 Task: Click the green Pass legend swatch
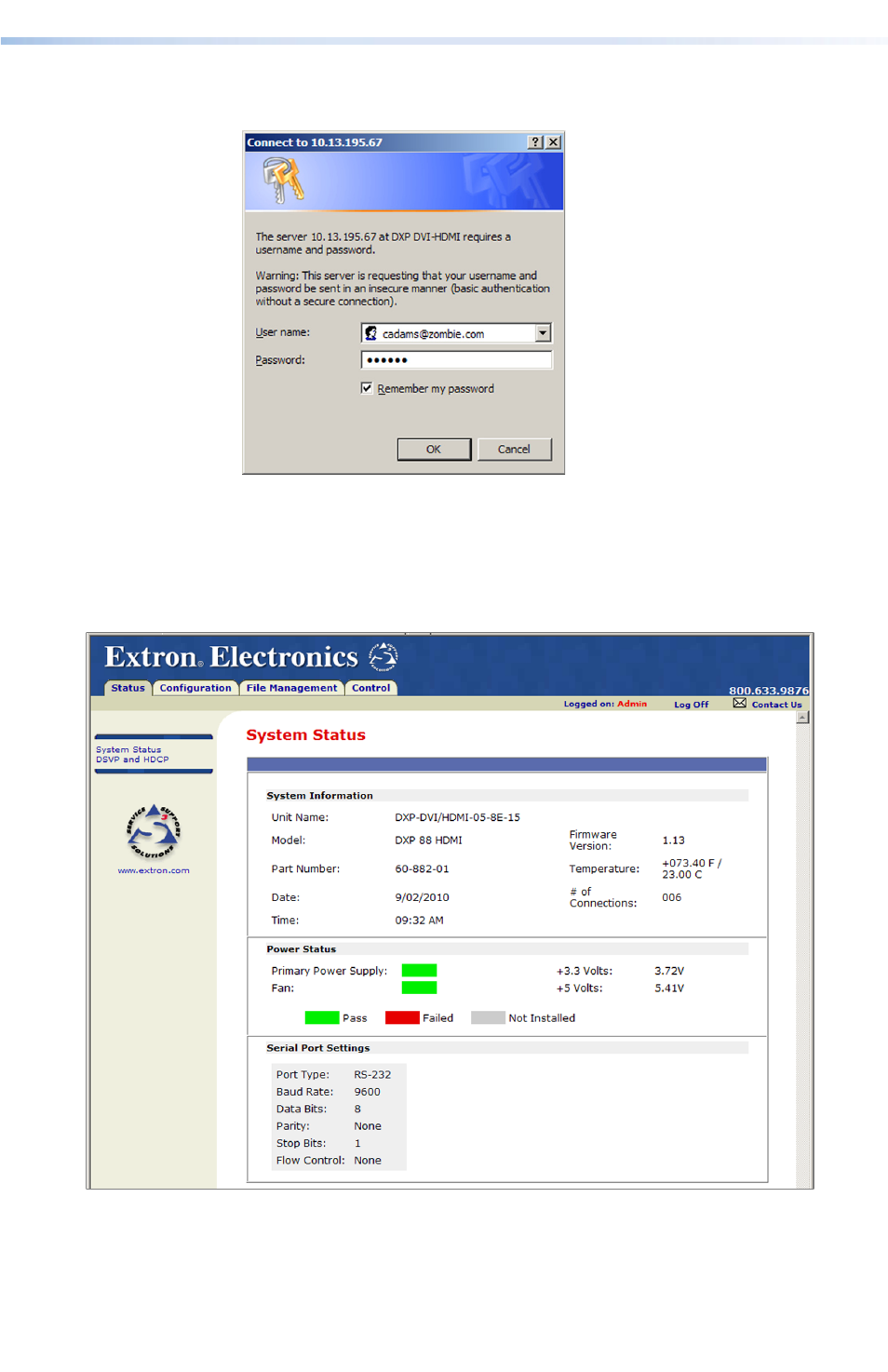tap(322, 1017)
